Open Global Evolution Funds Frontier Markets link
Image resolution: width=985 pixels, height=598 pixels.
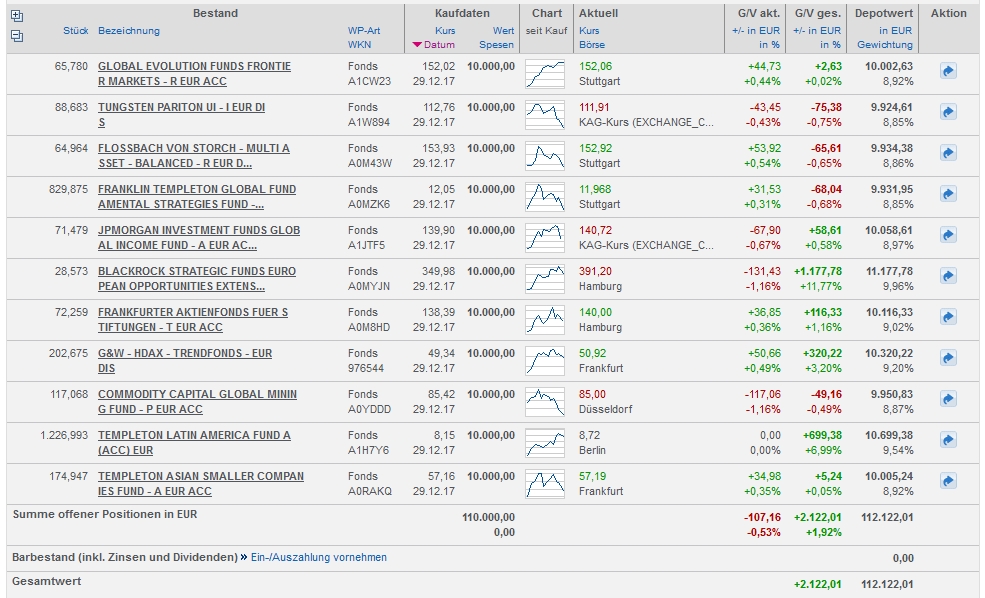point(194,73)
